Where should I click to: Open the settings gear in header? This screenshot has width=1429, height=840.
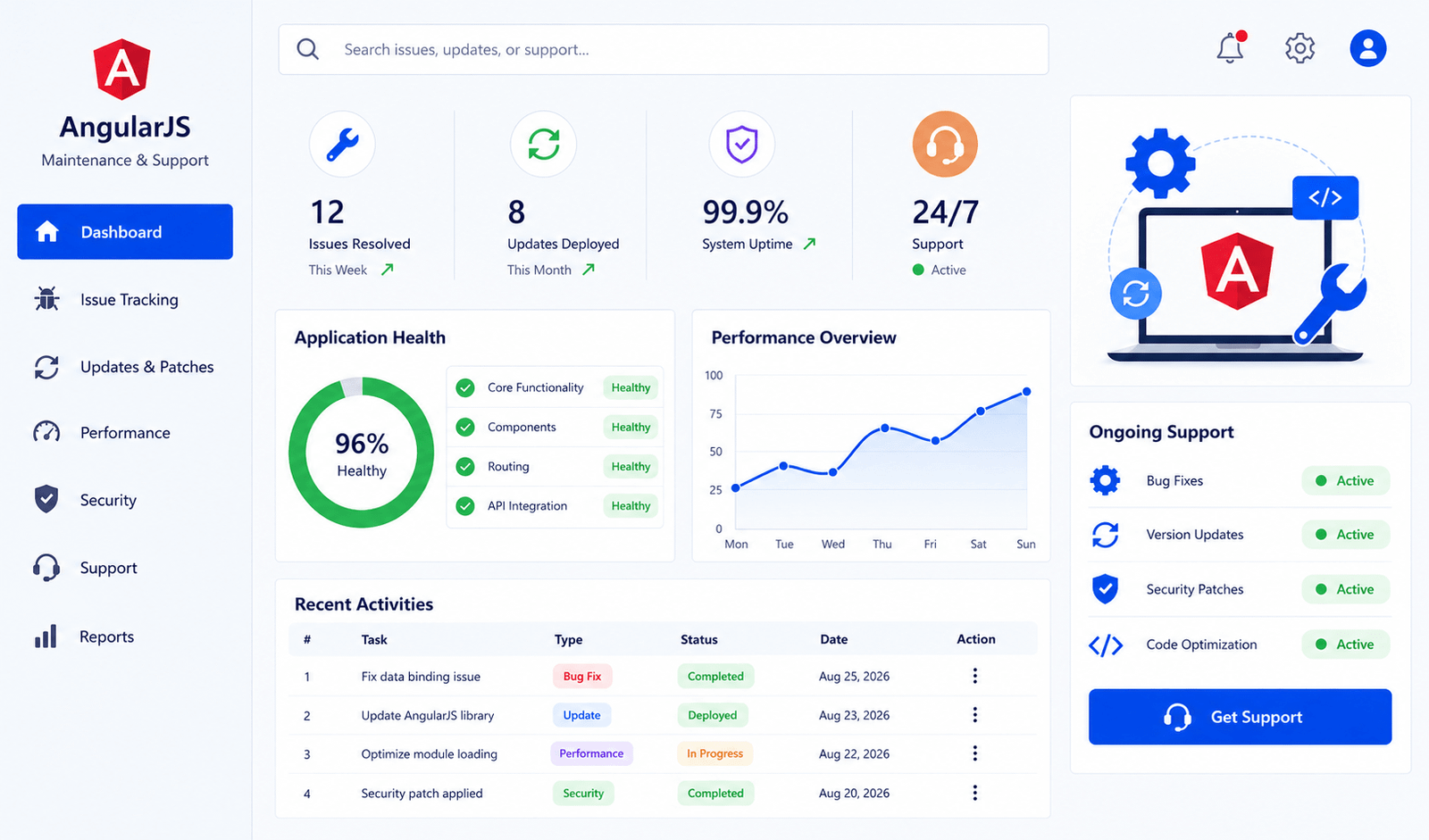pyautogui.click(x=1299, y=48)
